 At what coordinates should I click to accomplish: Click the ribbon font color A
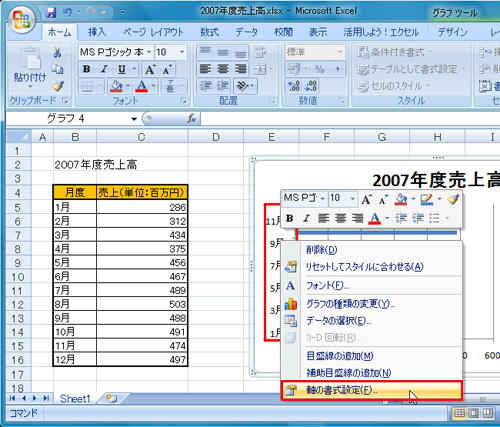142,87
